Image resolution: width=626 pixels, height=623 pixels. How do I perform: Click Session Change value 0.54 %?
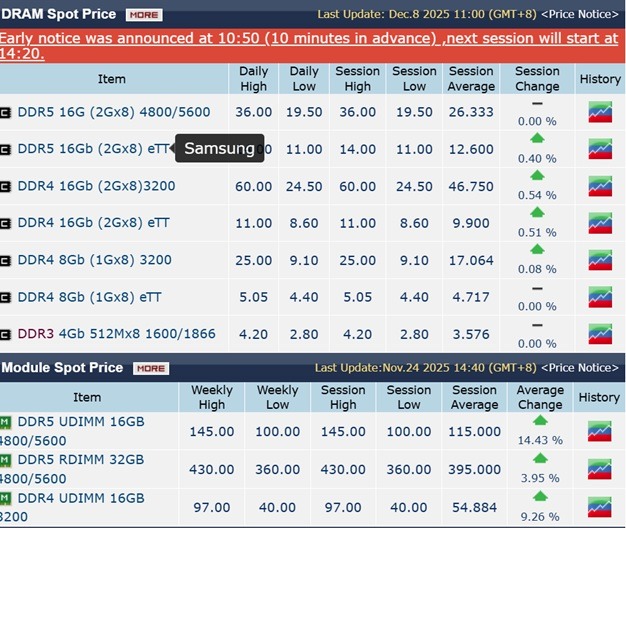click(x=537, y=195)
